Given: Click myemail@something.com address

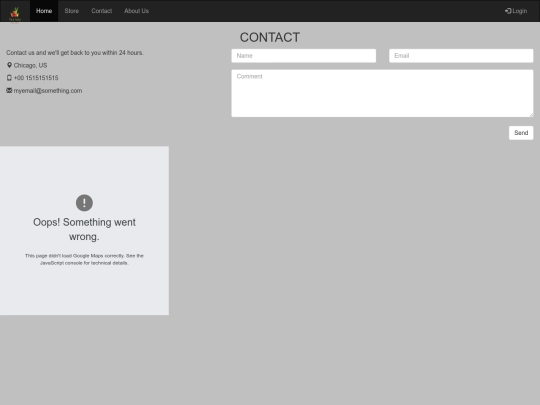Looking at the screenshot, I should (48, 91).
